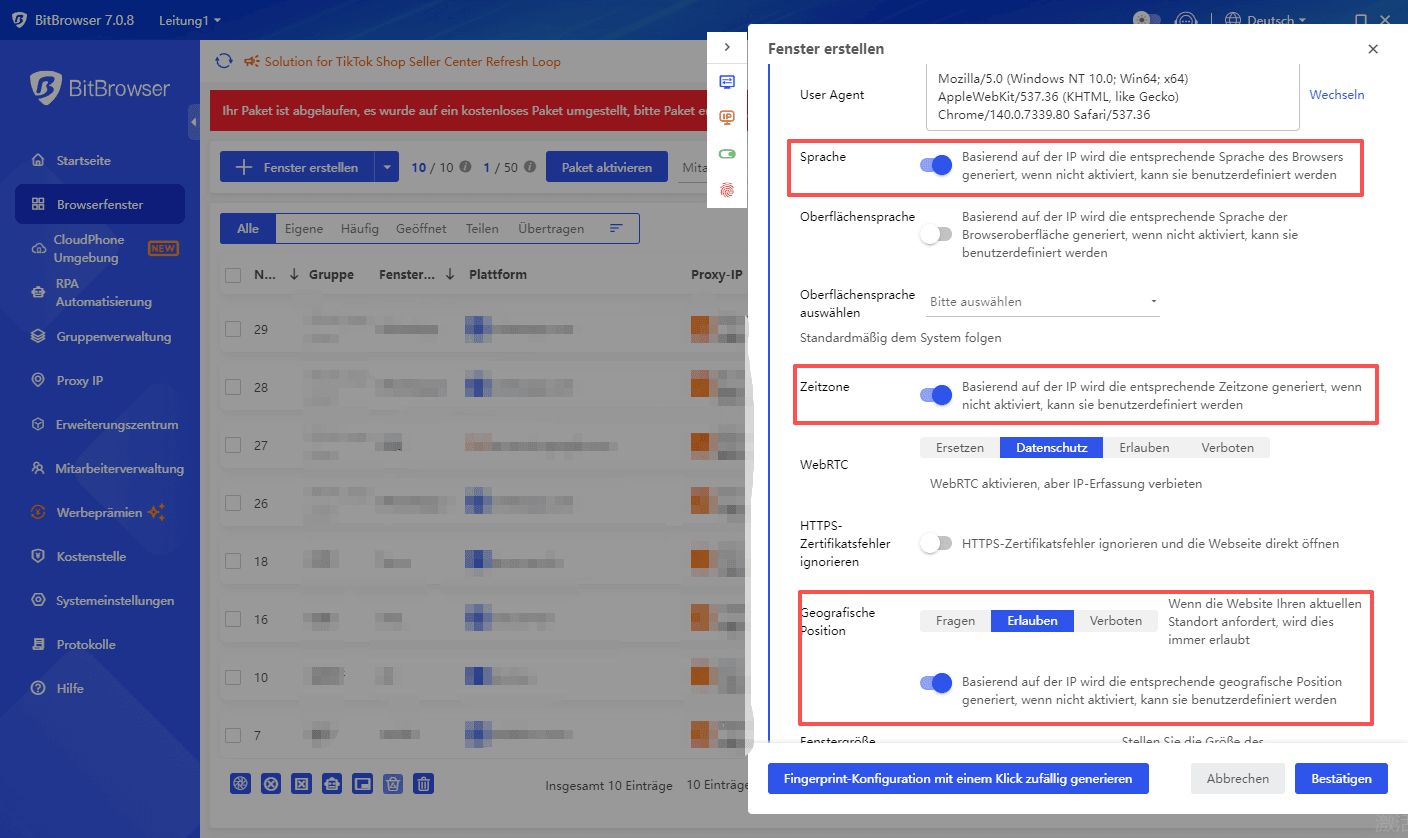
Task: Expand the arrow next to Fenster erstellen button
Action: [x=387, y=167]
